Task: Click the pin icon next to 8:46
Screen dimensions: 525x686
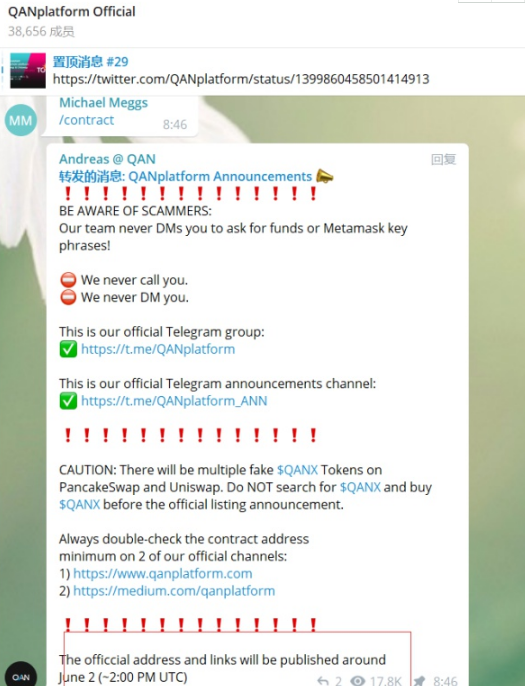Action: point(419,680)
